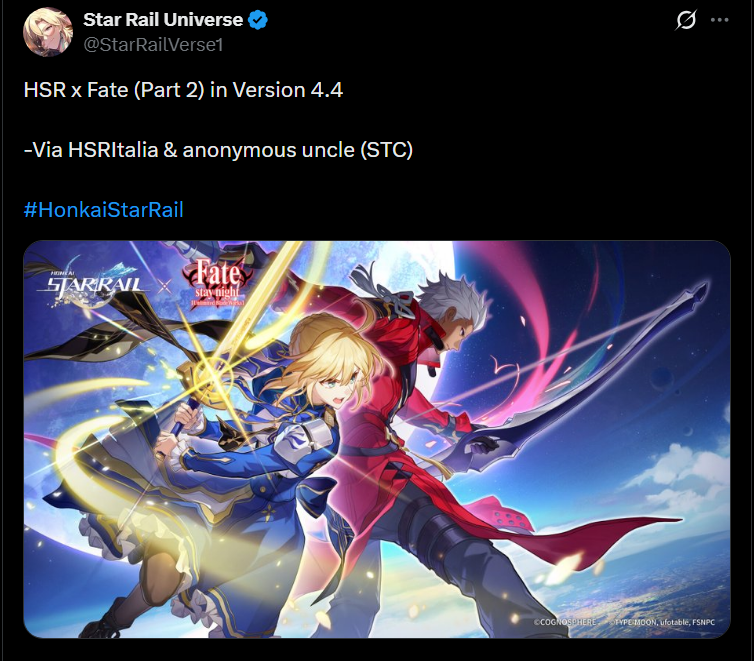Open the #HonkaiStarRail hashtag
The height and width of the screenshot is (661, 754).
coord(103,210)
